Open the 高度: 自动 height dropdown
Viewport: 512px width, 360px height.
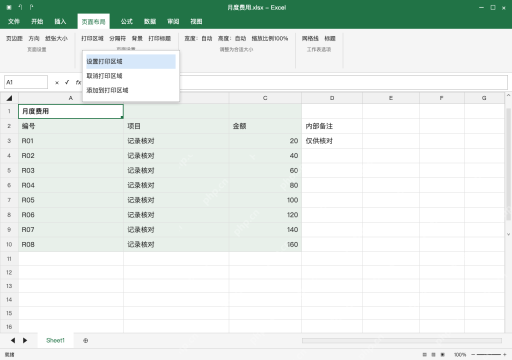click(232, 39)
